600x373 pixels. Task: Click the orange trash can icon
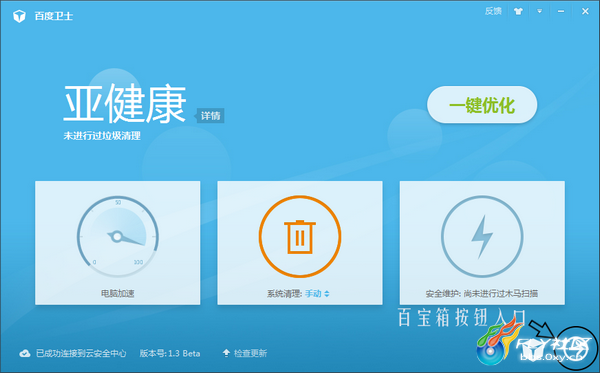tap(300, 236)
